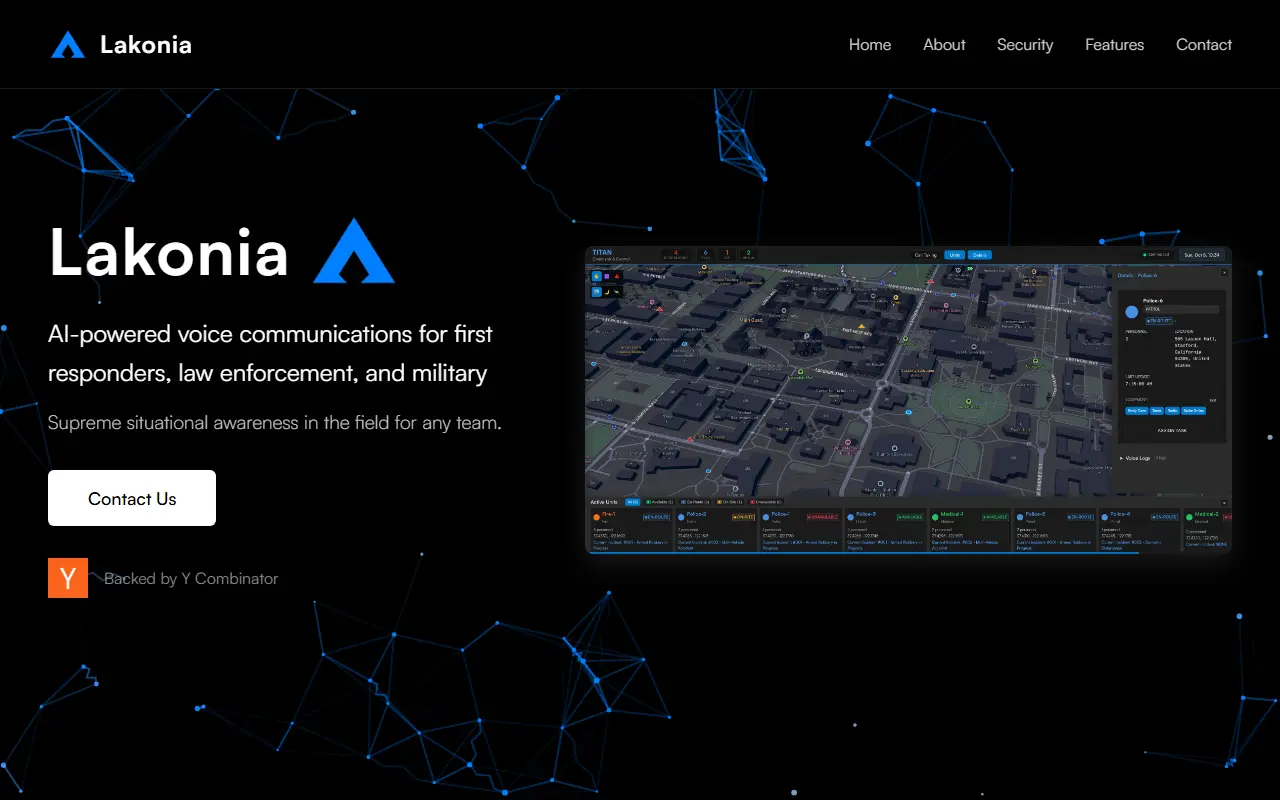Click the green Medical-2 status circle
The width and height of the screenshot is (1280, 800).
1189,517
